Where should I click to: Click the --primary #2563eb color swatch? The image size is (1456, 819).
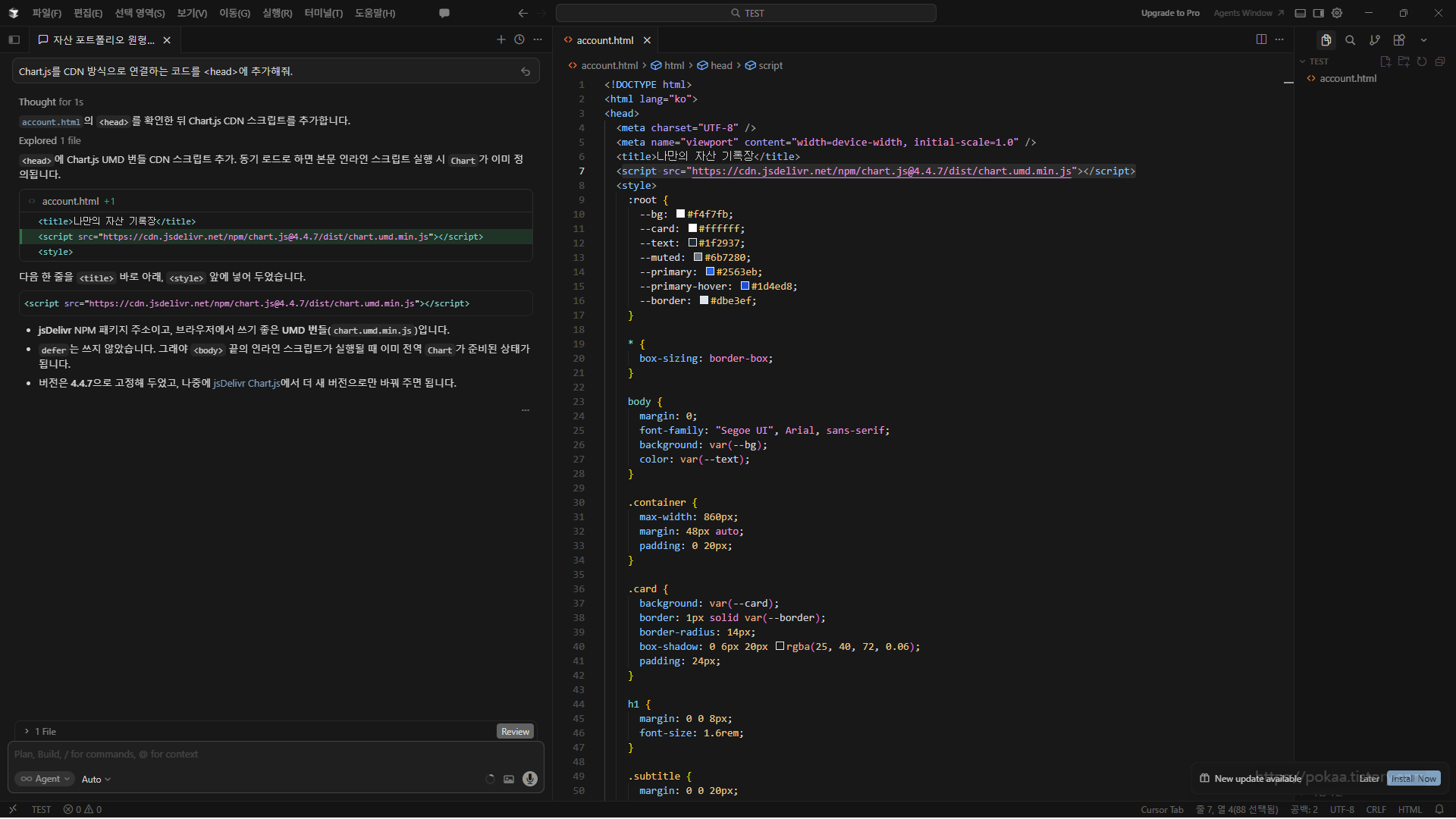coord(711,271)
